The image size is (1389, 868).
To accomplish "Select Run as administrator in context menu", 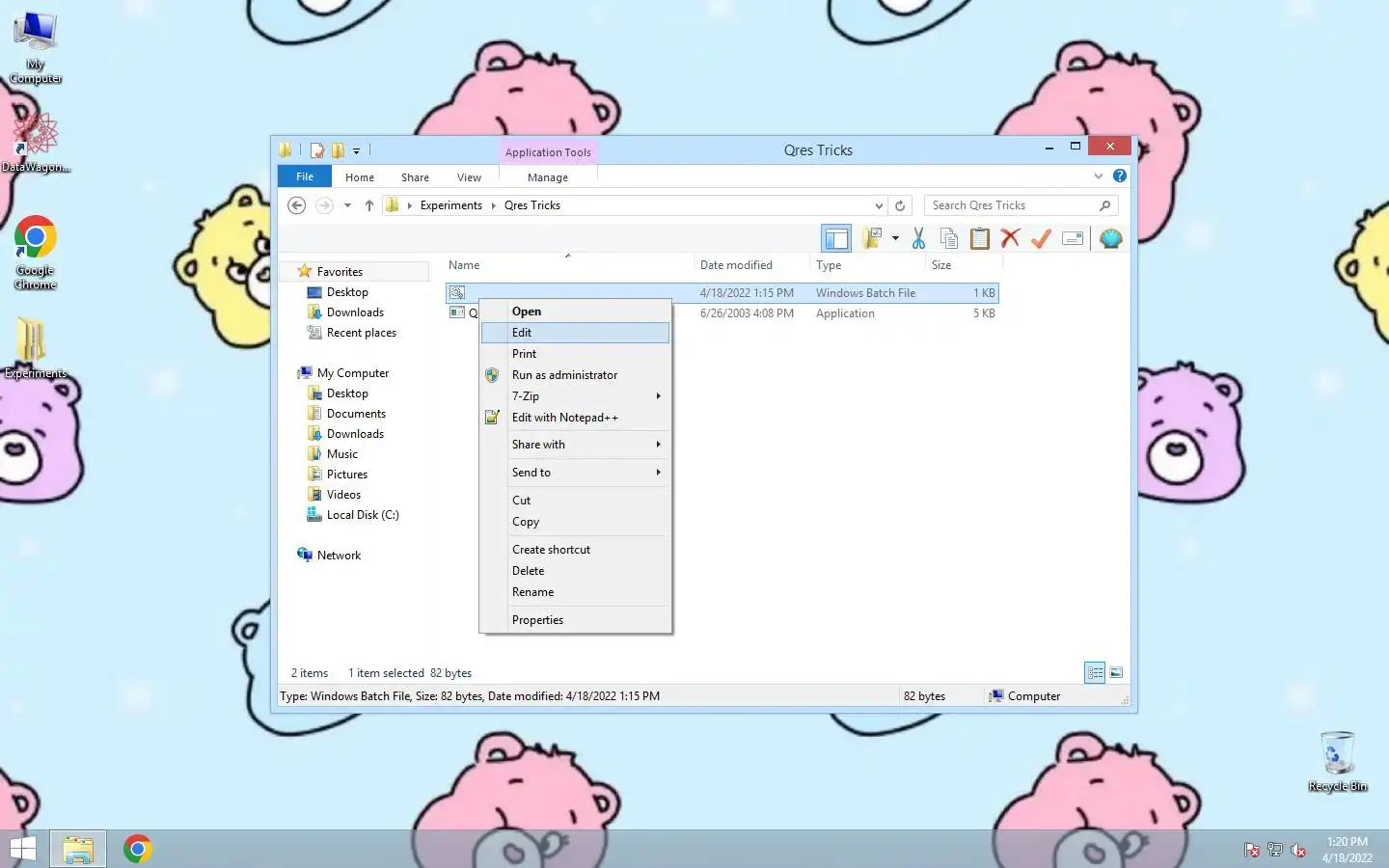I will point(576,375).
